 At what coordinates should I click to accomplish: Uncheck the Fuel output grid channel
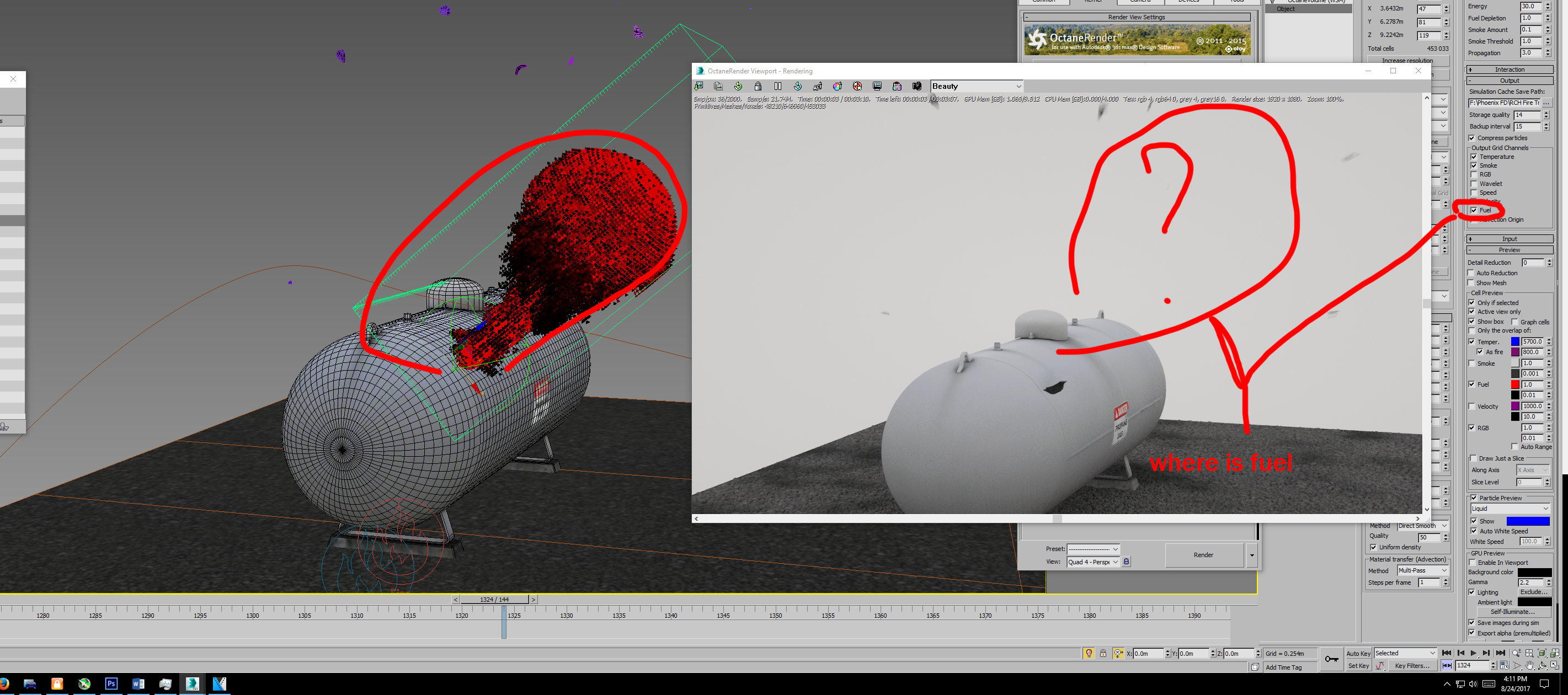(x=1474, y=210)
